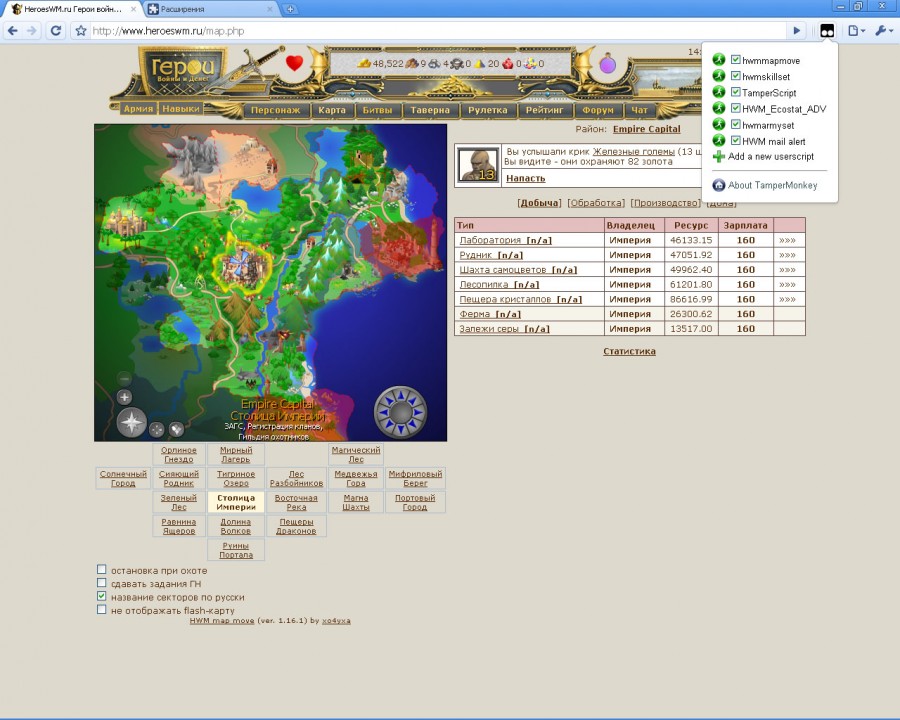Screen dimensions: 900x720
Task: Disable the HWM_Ecostat_ADV checkbox
Action: point(735,108)
